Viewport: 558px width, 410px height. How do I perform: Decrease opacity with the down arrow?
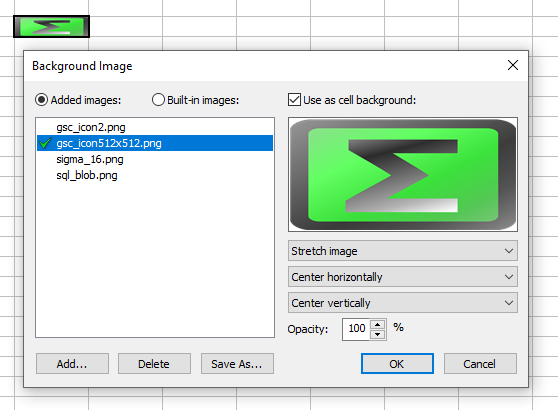[378, 335]
